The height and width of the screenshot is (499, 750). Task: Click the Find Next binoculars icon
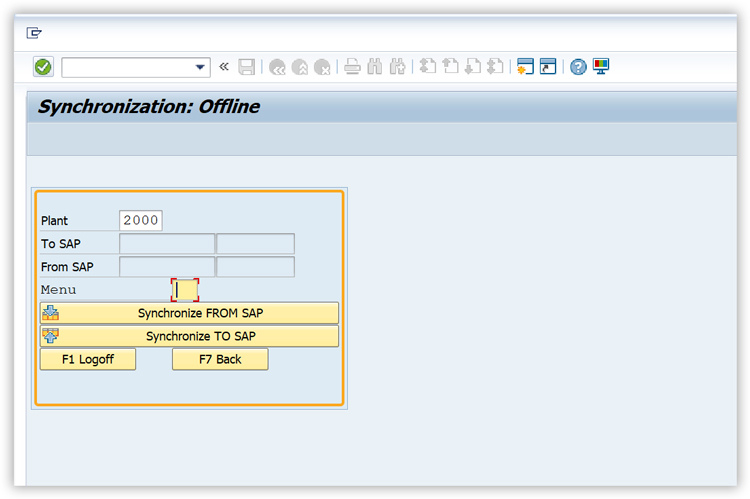coord(397,67)
